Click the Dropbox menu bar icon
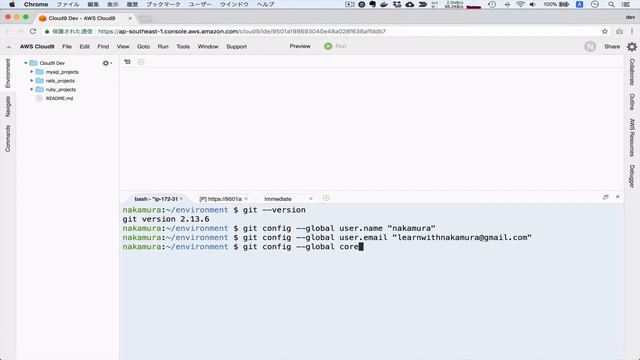640x360 pixels. coord(397,4)
